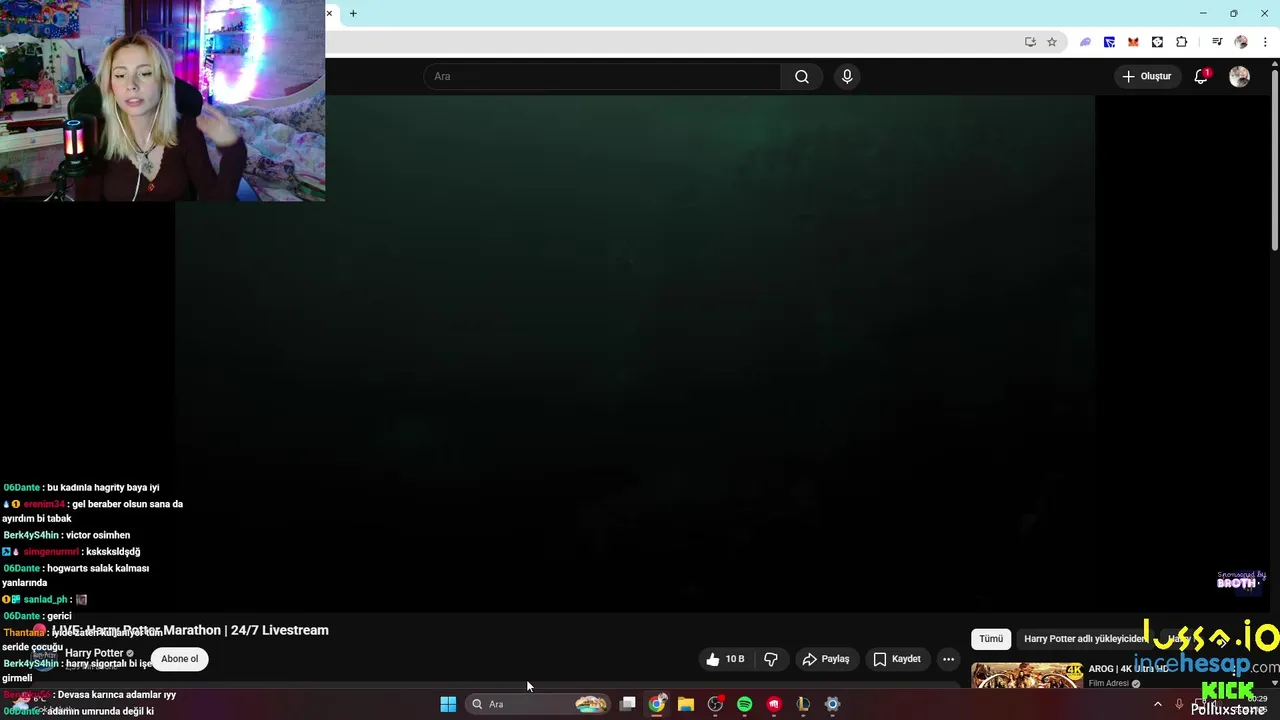Like the video with thumbs up

click(725, 659)
